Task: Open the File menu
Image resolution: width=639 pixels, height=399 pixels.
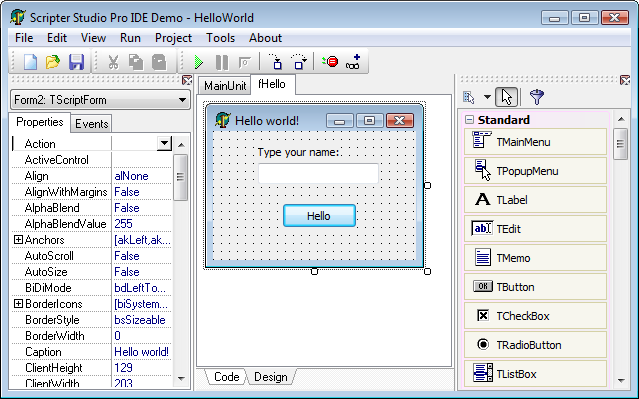Action: 24,38
